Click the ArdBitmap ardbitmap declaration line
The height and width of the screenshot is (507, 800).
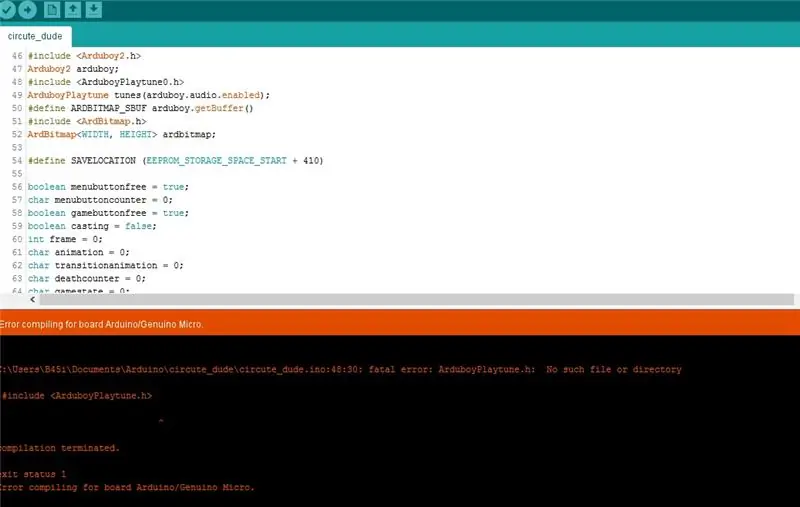point(122,134)
